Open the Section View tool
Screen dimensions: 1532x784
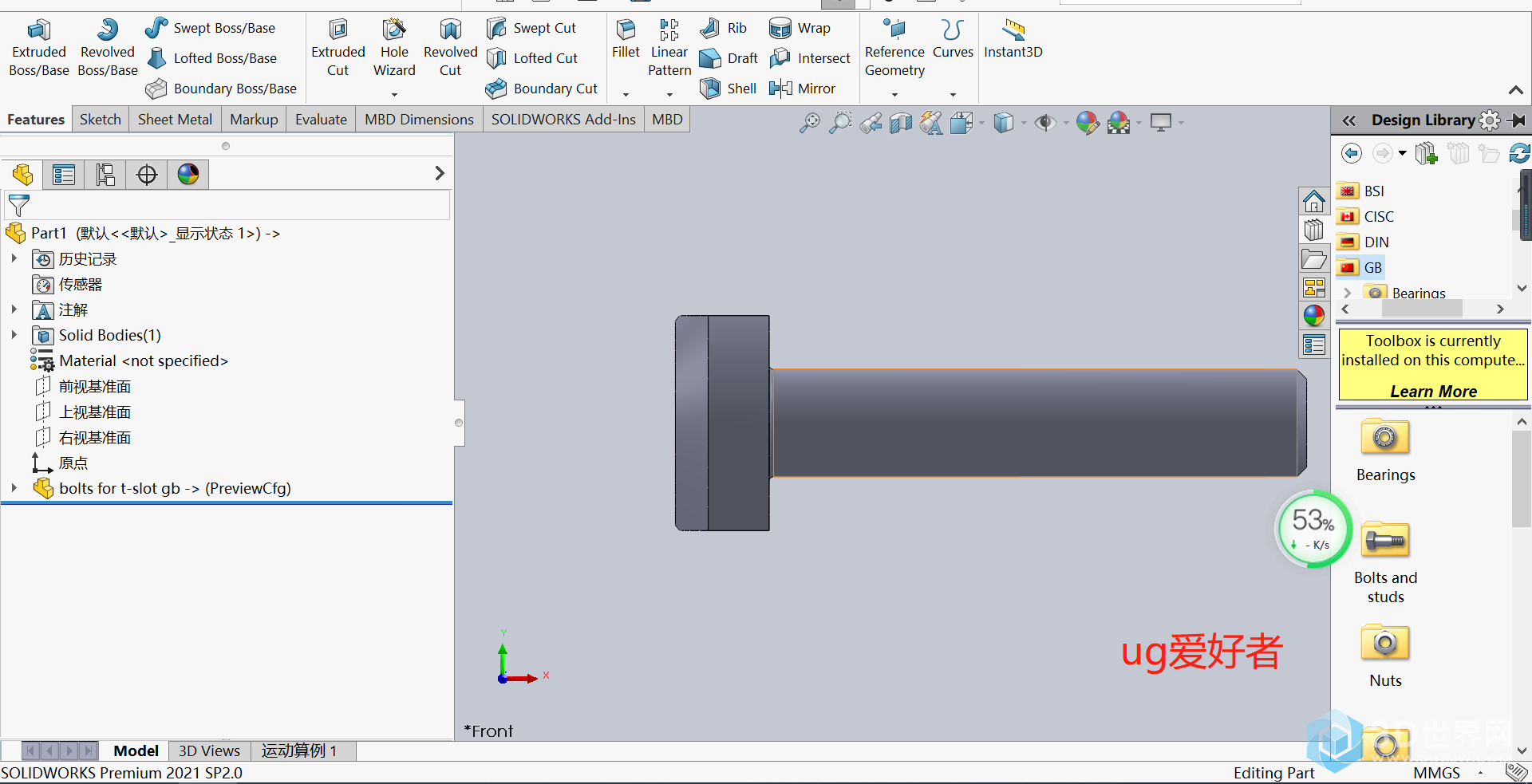click(901, 123)
